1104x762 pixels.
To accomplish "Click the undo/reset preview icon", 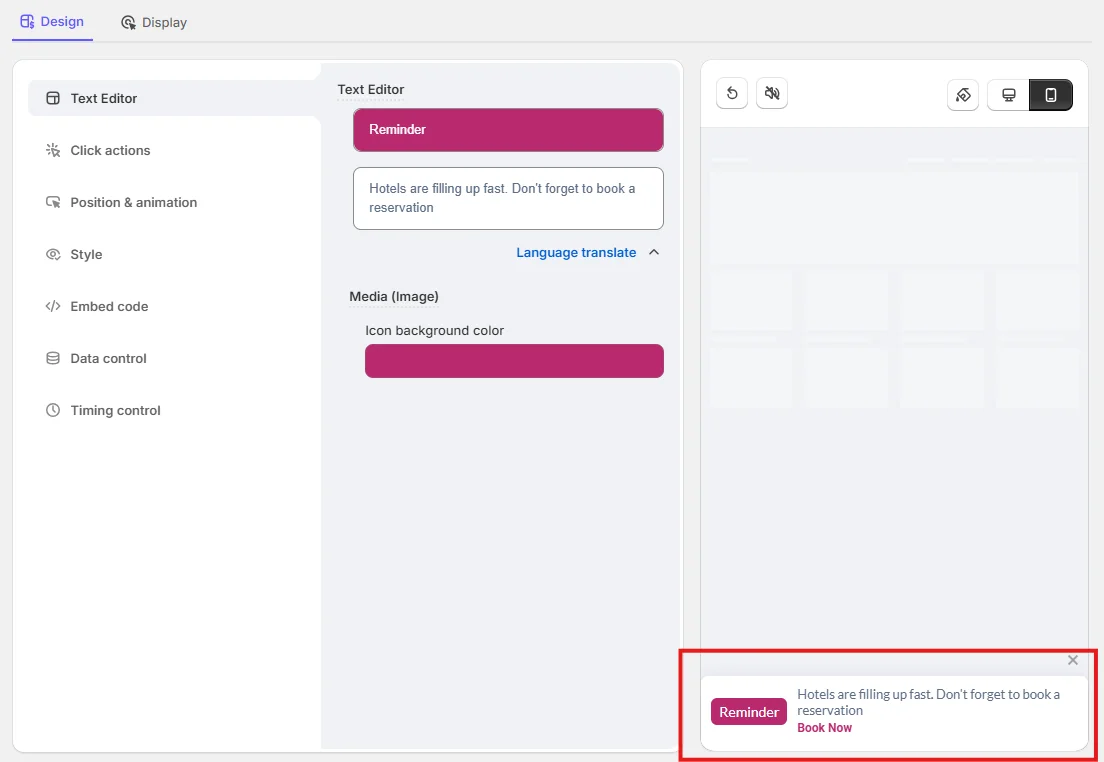I will pyautogui.click(x=732, y=94).
